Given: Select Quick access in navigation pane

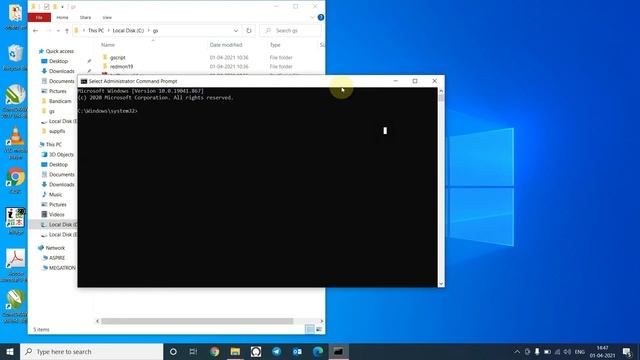Looking at the screenshot, I should 60,51.
